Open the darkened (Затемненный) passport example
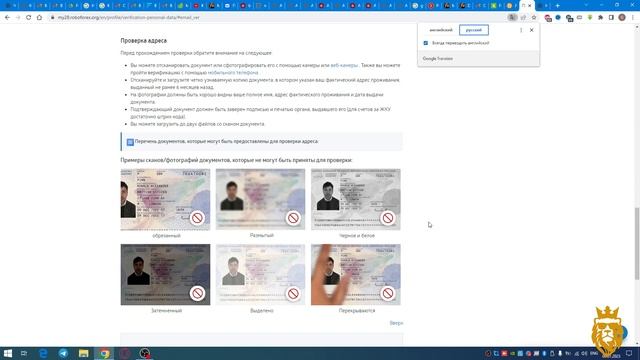The height and width of the screenshot is (360, 640). point(165,275)
